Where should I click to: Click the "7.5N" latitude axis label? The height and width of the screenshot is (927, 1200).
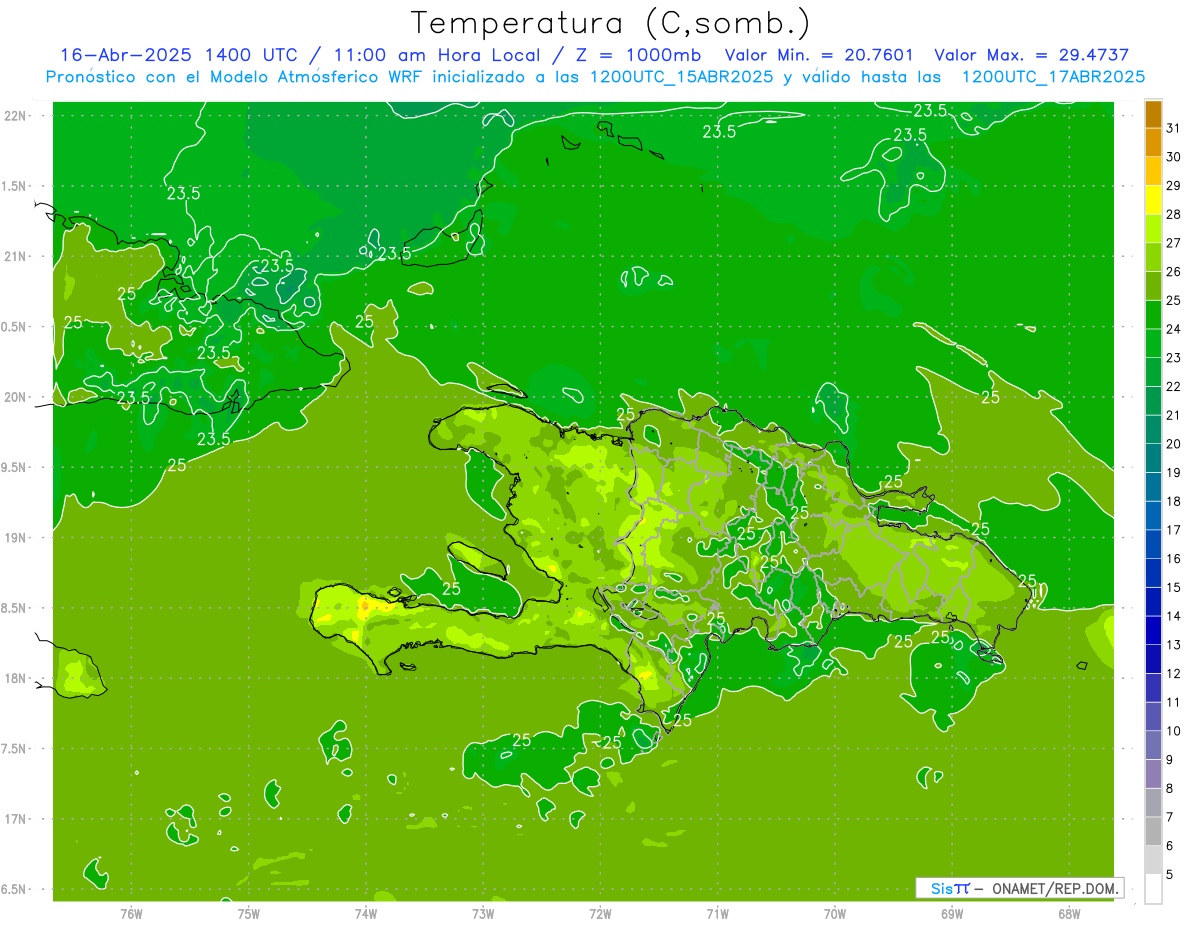click(14, 748)
